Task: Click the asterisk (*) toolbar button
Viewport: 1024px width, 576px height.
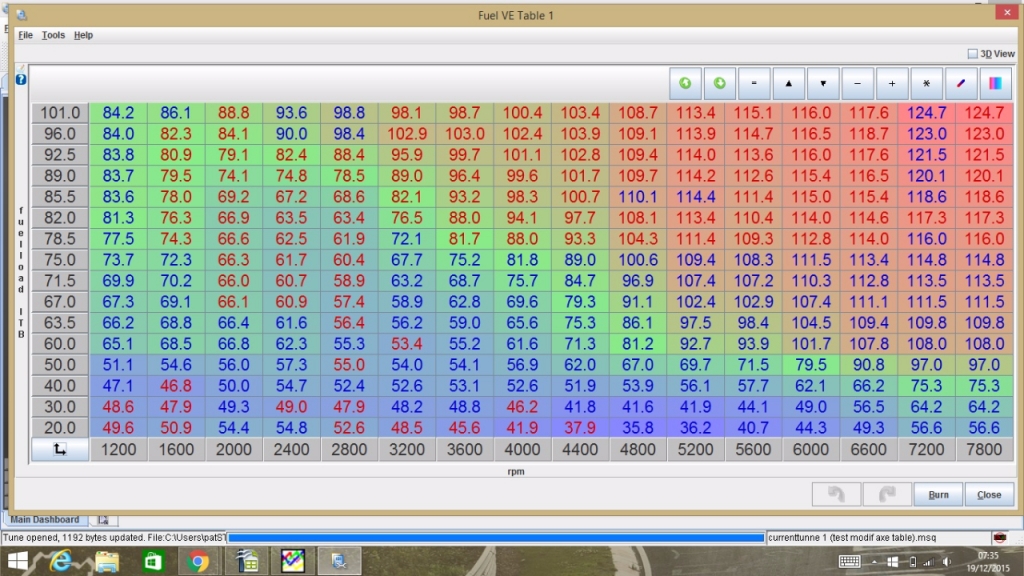Action: 927,83
